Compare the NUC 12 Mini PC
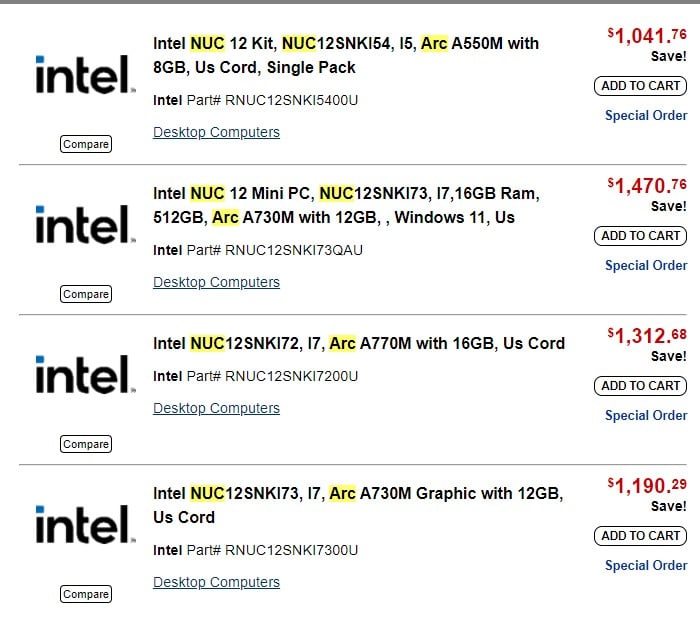700x620 pixels. click(86, 294)
